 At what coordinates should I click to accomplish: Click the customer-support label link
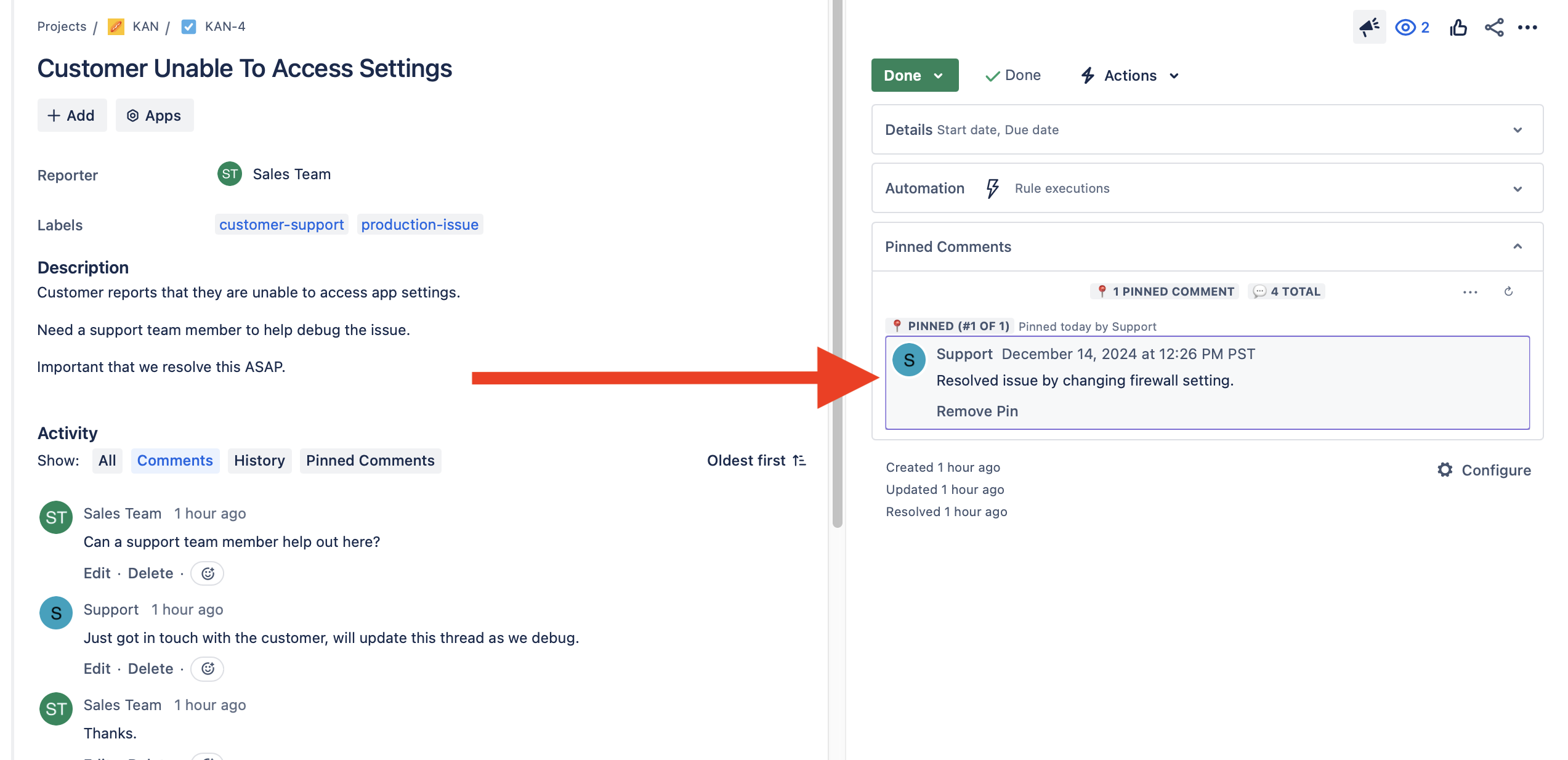(x=281, y=224)
